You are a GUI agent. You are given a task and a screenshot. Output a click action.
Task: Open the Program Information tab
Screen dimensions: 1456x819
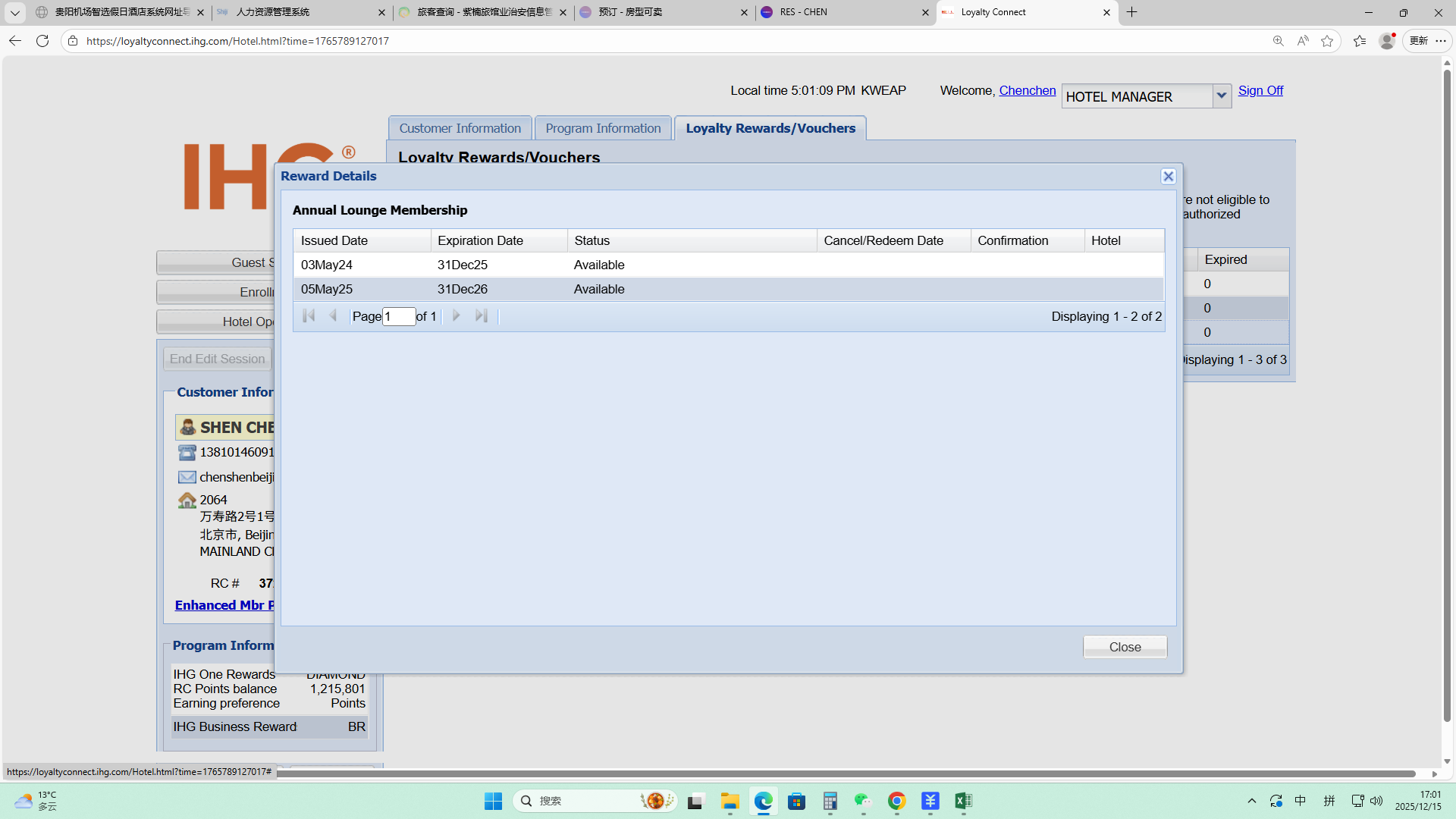click(603, 128)
